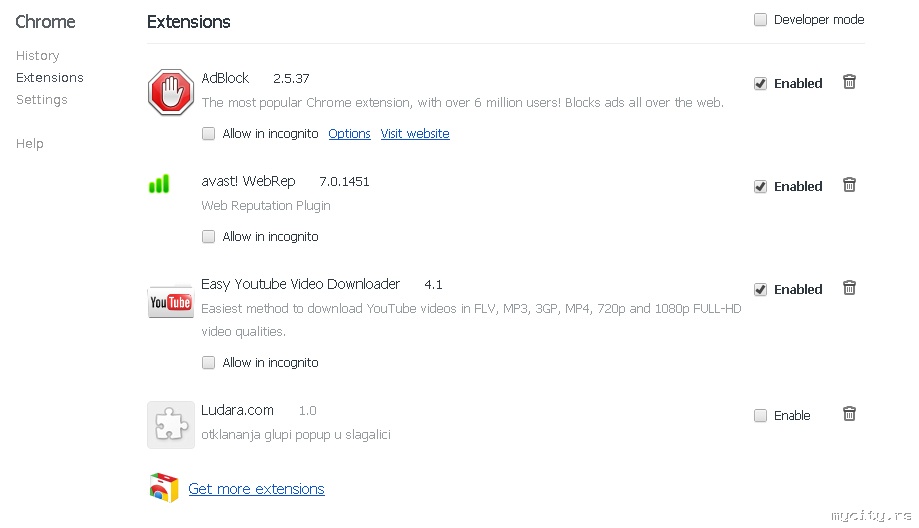Image resolution: width=919 pixels, height=528 pixels.
Task: Remove AdBlock using its trash icon
Action: click(849, 82)
